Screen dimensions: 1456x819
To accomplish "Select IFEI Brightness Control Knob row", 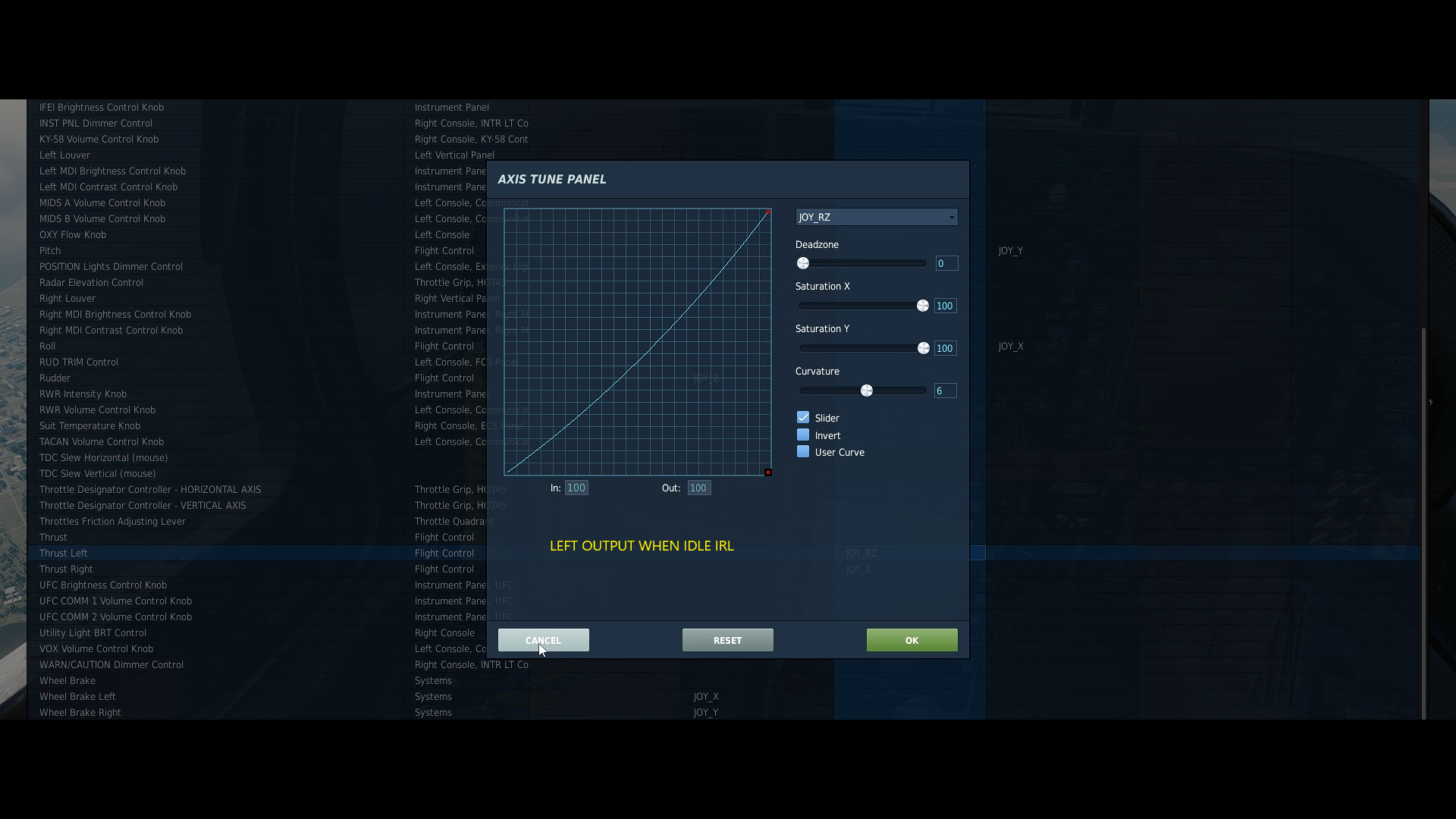I will click(723, 107).
